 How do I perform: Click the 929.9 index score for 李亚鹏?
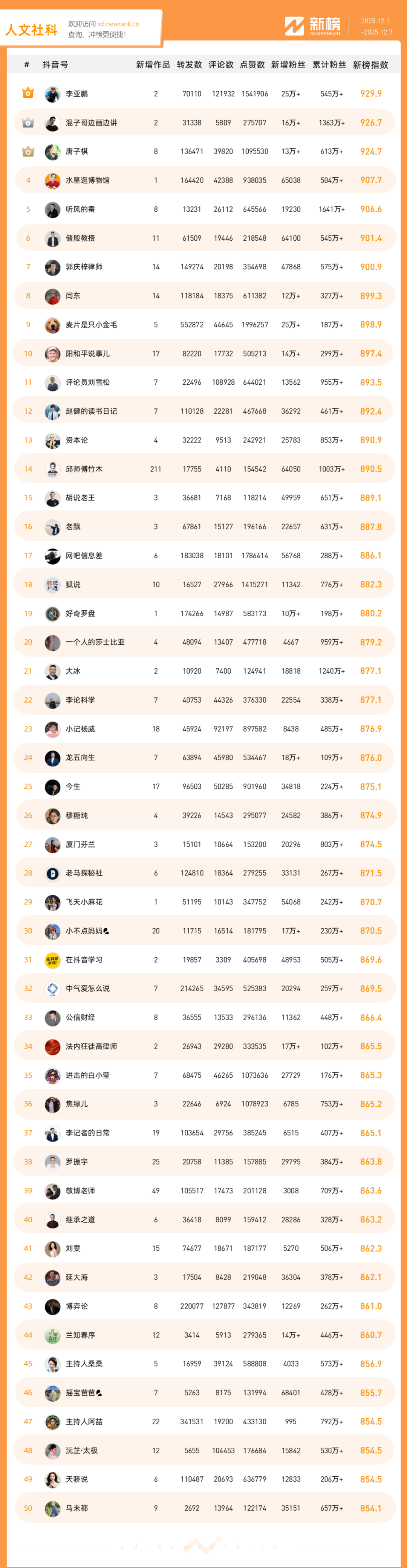coord(370,94)
